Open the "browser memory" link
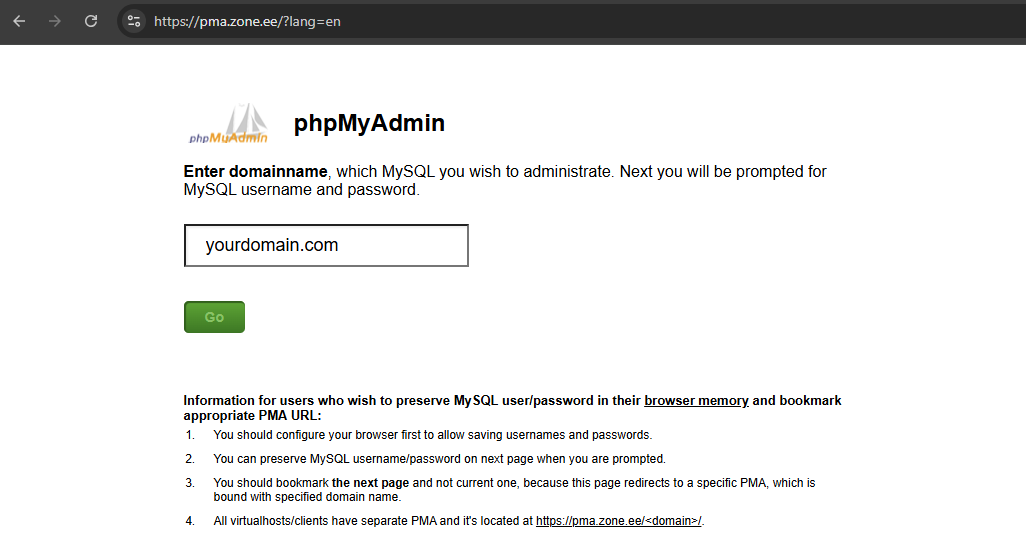Image resolution: width=1026 pixels, height=555 pixels. [696, 401]
